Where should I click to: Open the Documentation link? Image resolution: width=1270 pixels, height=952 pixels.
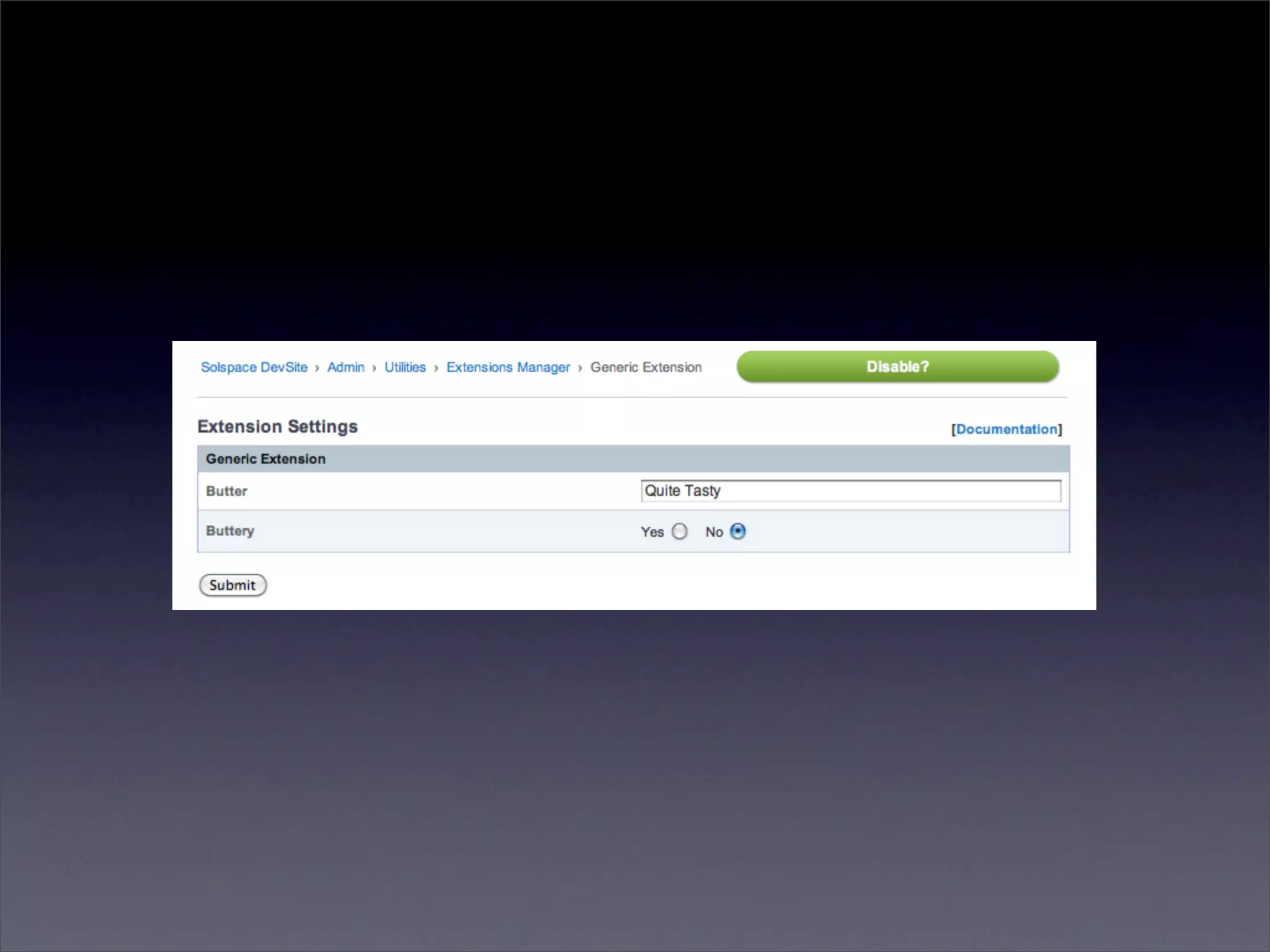click(1006, 429)
